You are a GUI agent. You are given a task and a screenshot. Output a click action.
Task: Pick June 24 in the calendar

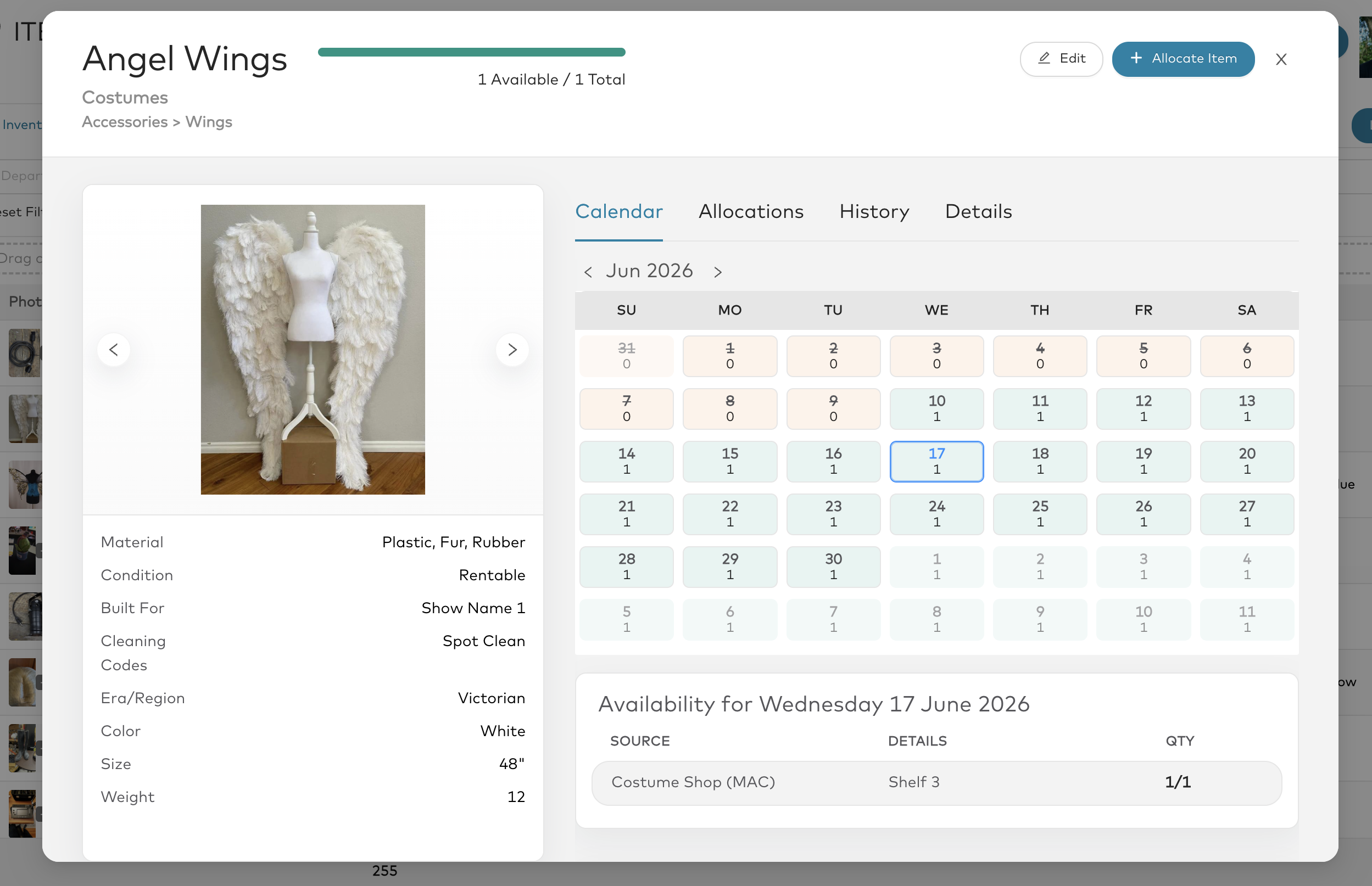[936, 514]
